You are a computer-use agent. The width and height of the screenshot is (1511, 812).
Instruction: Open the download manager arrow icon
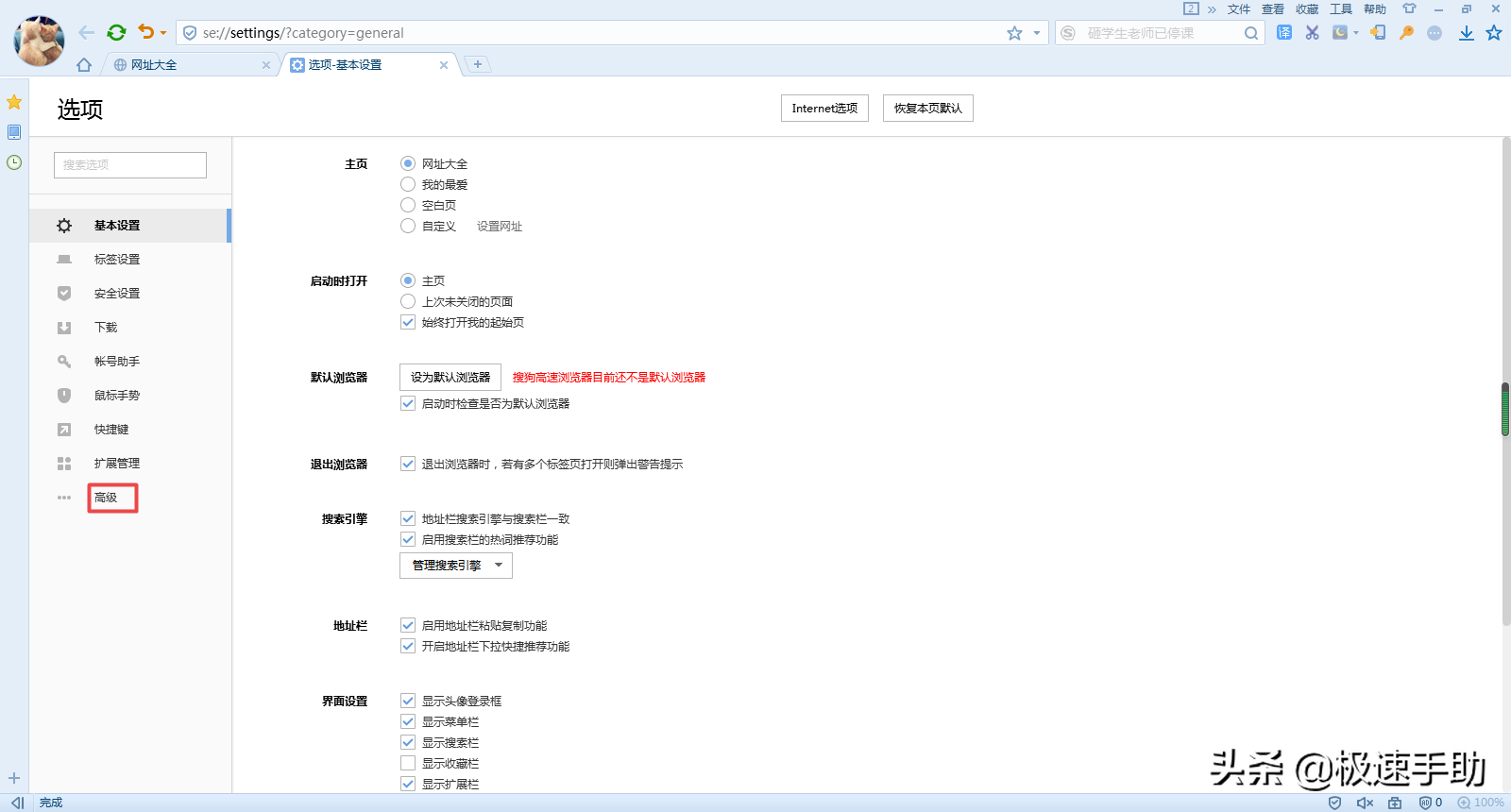[1466, 33]
